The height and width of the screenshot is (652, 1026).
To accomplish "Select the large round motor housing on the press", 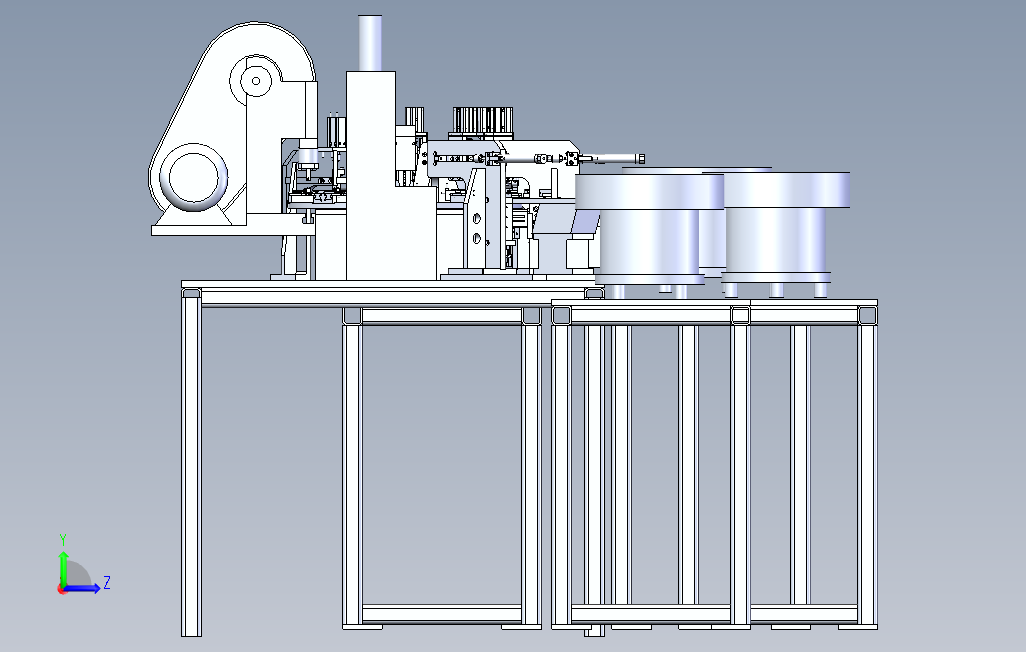I will click(193, 177).
